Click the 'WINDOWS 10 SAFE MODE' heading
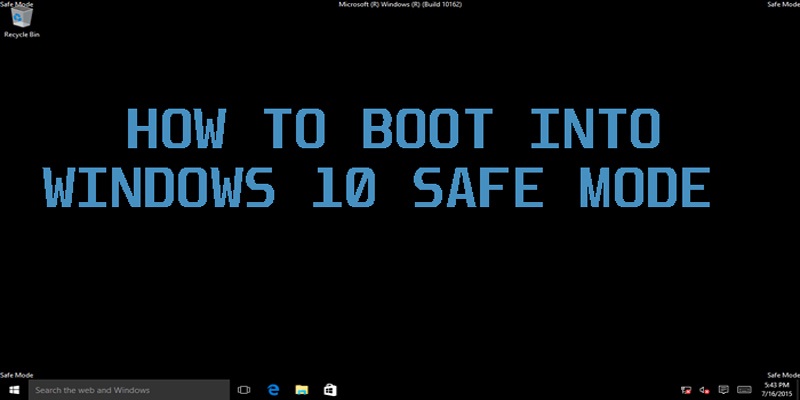The image size is (800, 400). pyautogui.click(x=380, y=188)
